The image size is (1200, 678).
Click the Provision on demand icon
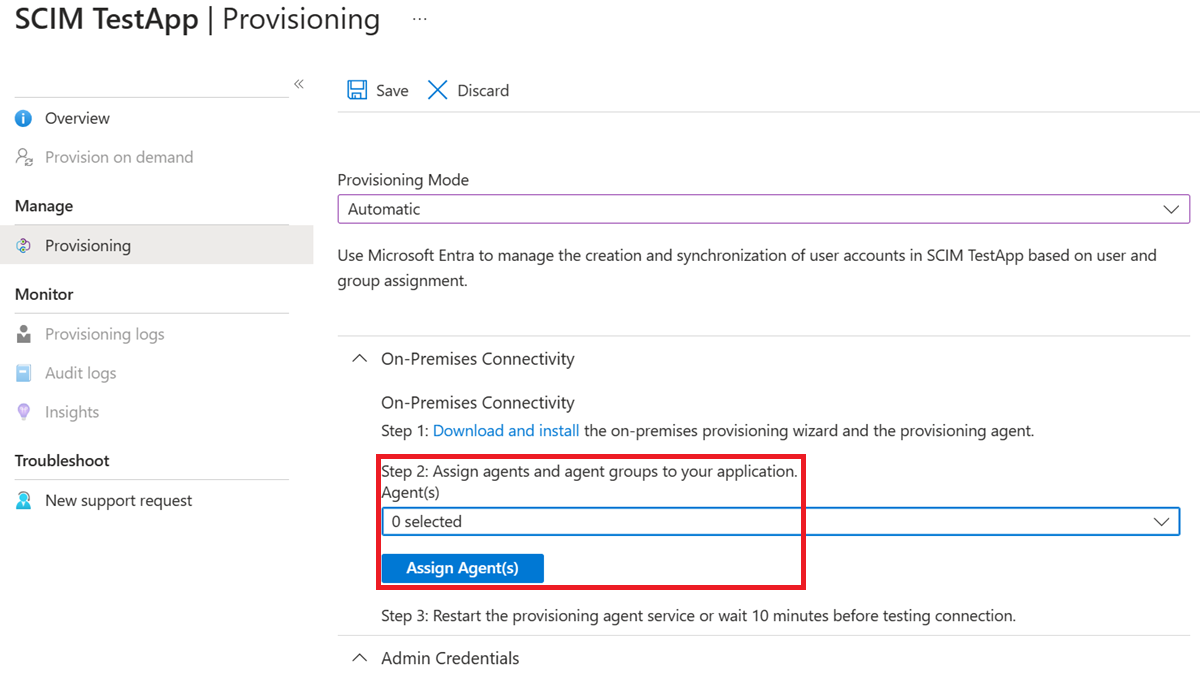tap(22, 157)
